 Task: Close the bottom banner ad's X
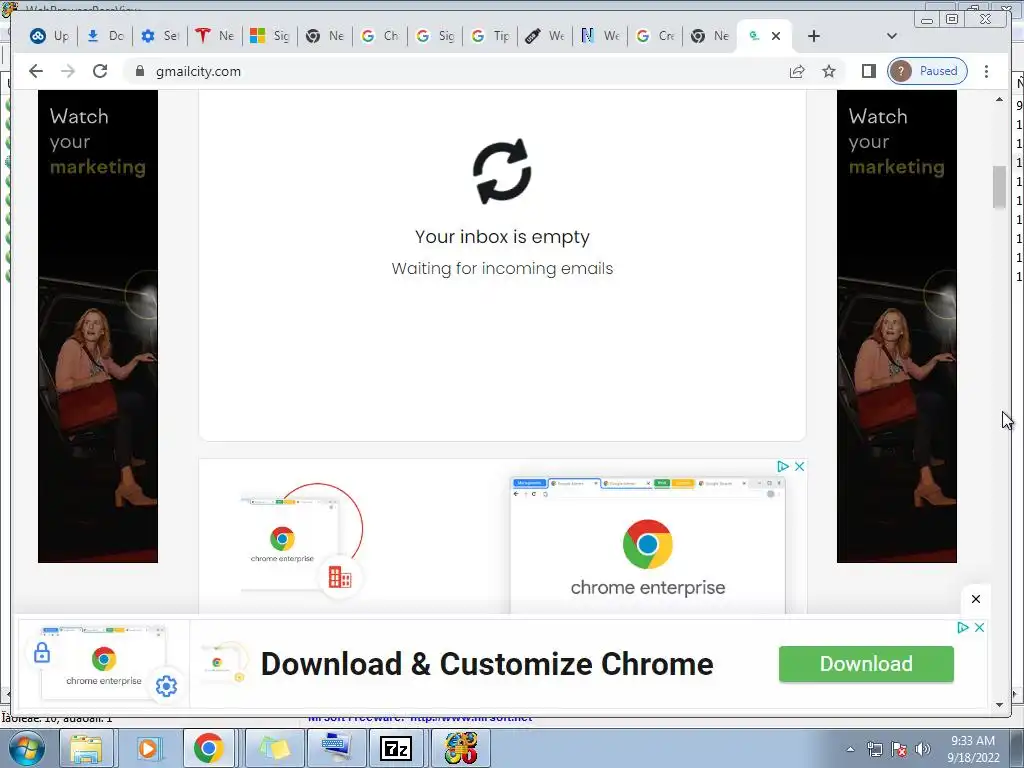point(980,628)
